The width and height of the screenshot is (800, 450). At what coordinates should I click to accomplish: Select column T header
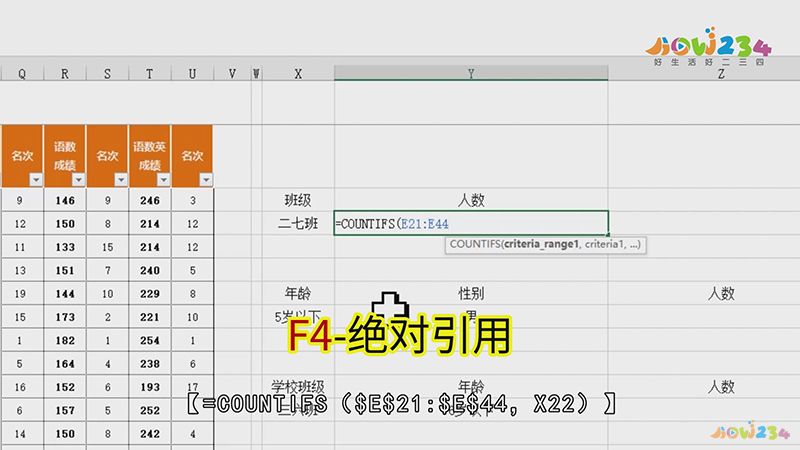149,74
